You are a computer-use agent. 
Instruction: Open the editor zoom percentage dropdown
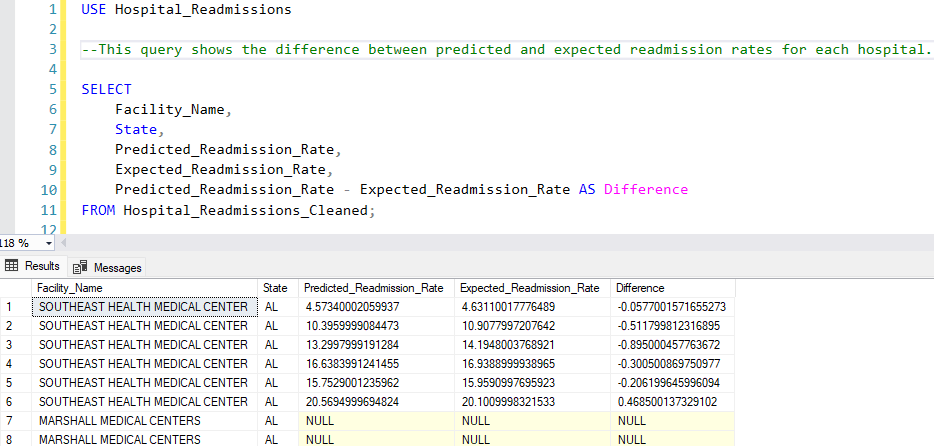[48, 243]
